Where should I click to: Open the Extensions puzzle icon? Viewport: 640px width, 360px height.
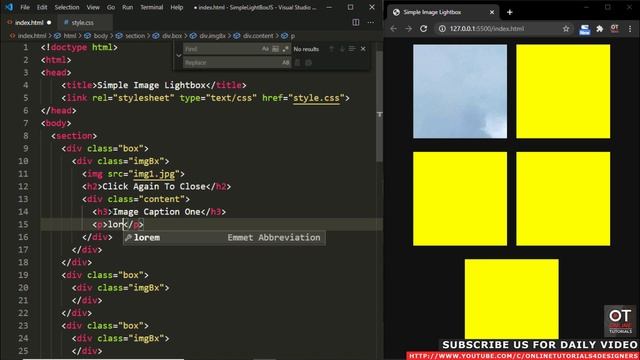click(600, 29)
